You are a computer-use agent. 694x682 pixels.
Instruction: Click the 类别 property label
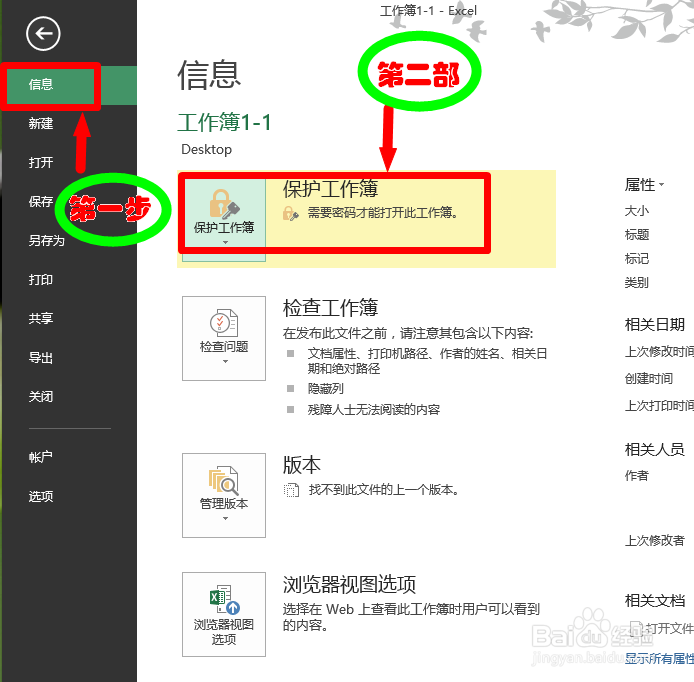click(636, 282)
